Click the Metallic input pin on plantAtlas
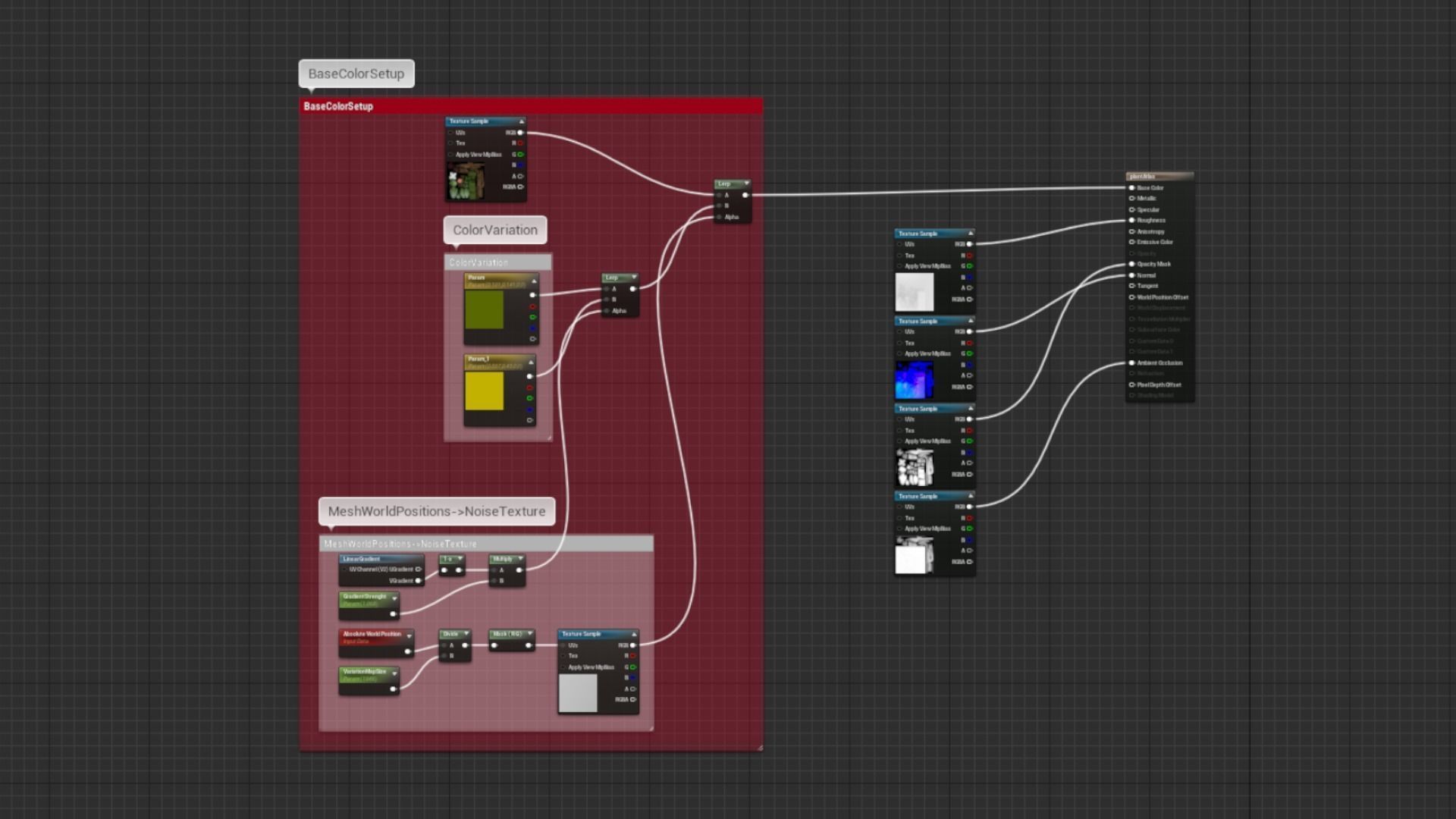1456x819 pixels. click(1131, 199)
